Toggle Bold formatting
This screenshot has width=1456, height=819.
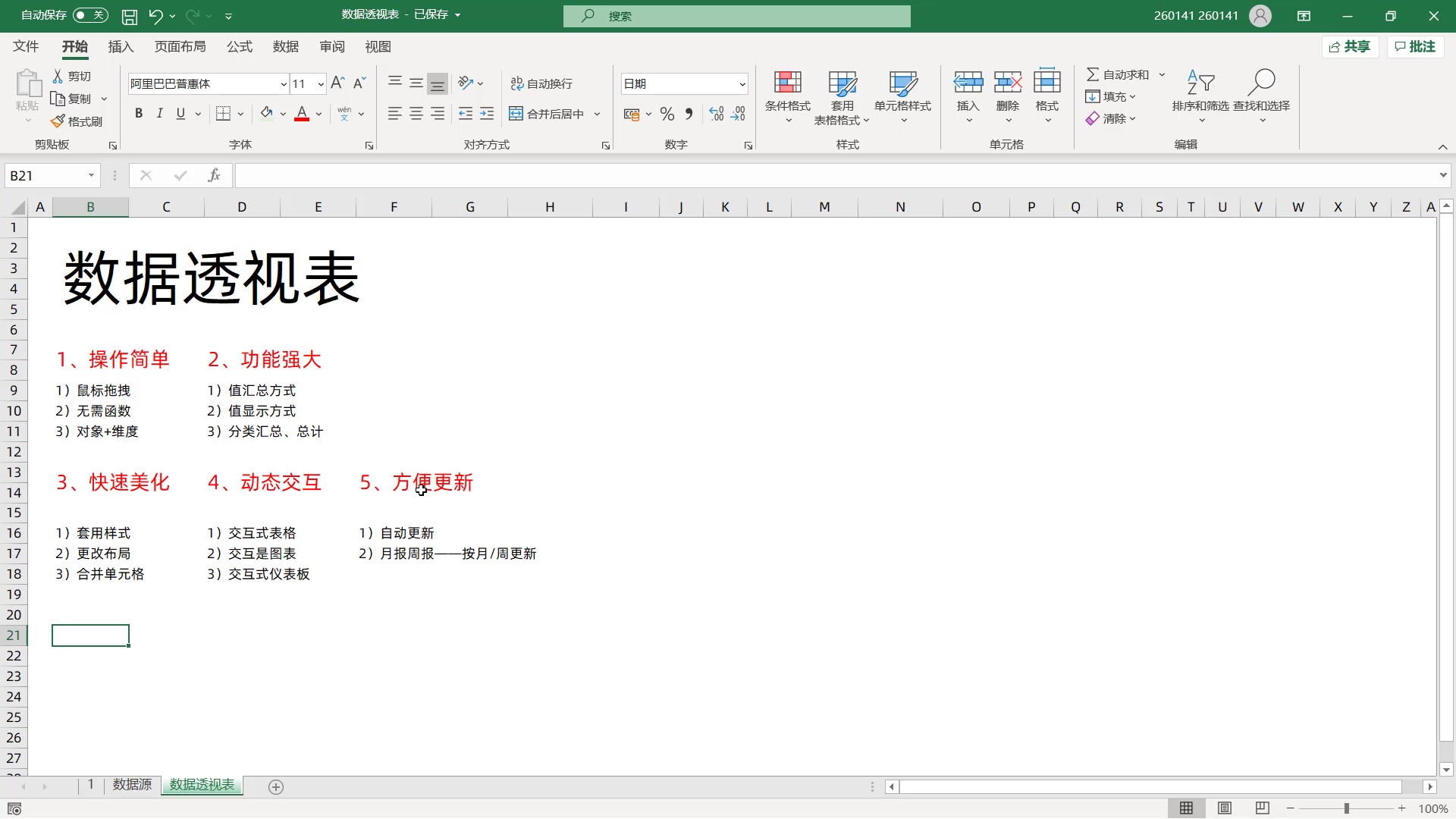(x=138, y=114)
